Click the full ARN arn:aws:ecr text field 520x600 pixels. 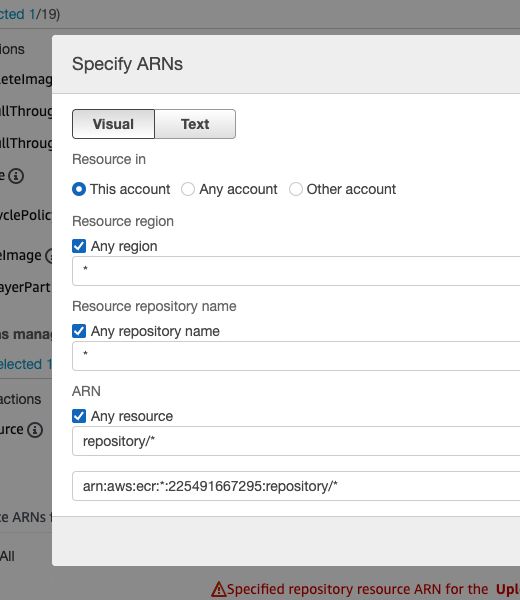[x=296, y=486]
